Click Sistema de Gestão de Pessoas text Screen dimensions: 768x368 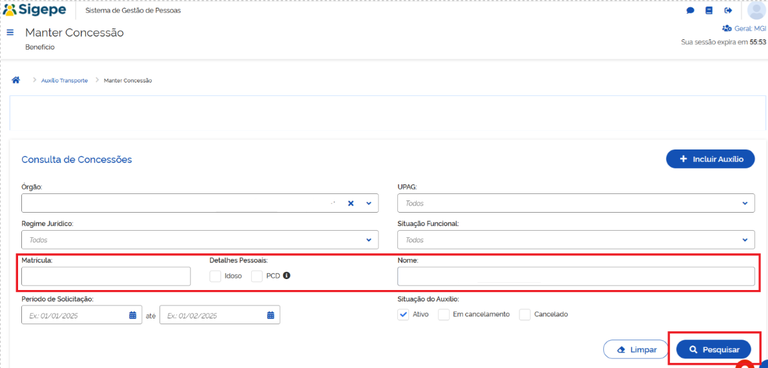133,10
